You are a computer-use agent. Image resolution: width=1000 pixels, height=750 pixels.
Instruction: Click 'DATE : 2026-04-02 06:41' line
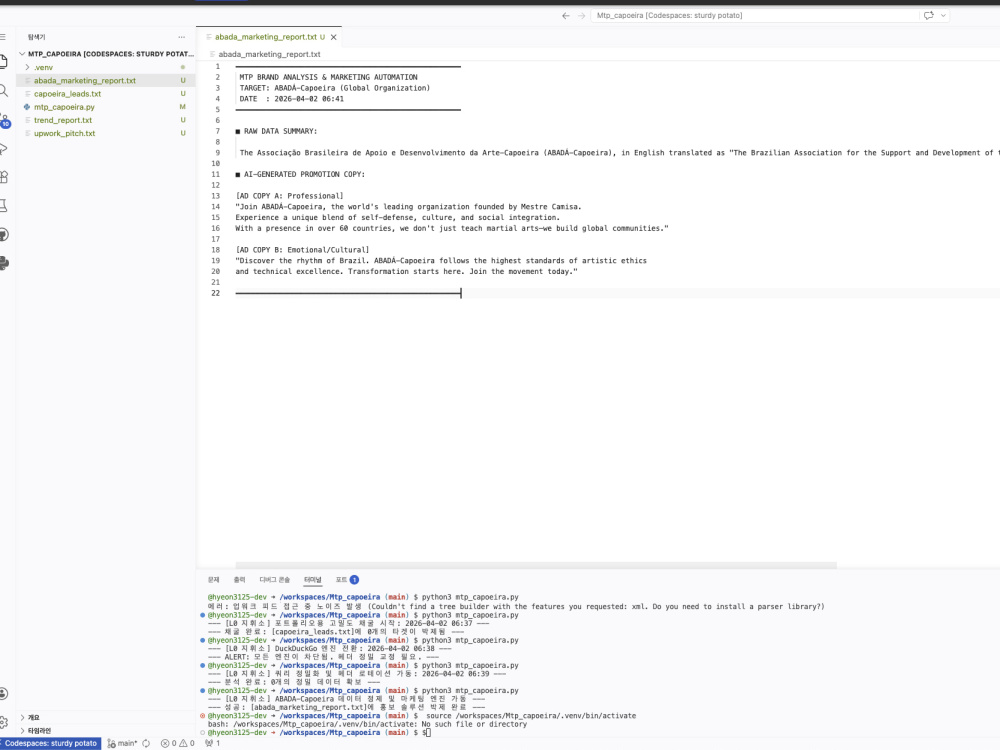pyautogui.click(x=291, y=99)
